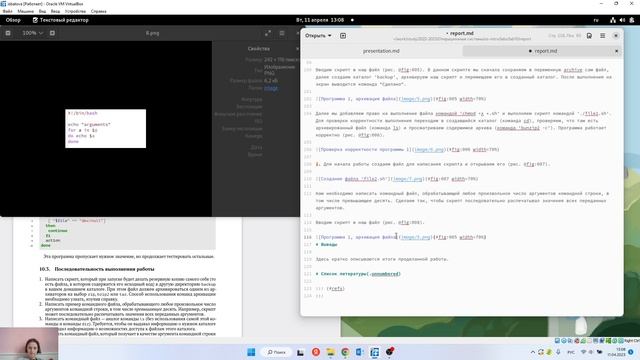Open the Устройства menu in VirtualBox
This screenshot has width=640, height=360.
coord(75,11)
